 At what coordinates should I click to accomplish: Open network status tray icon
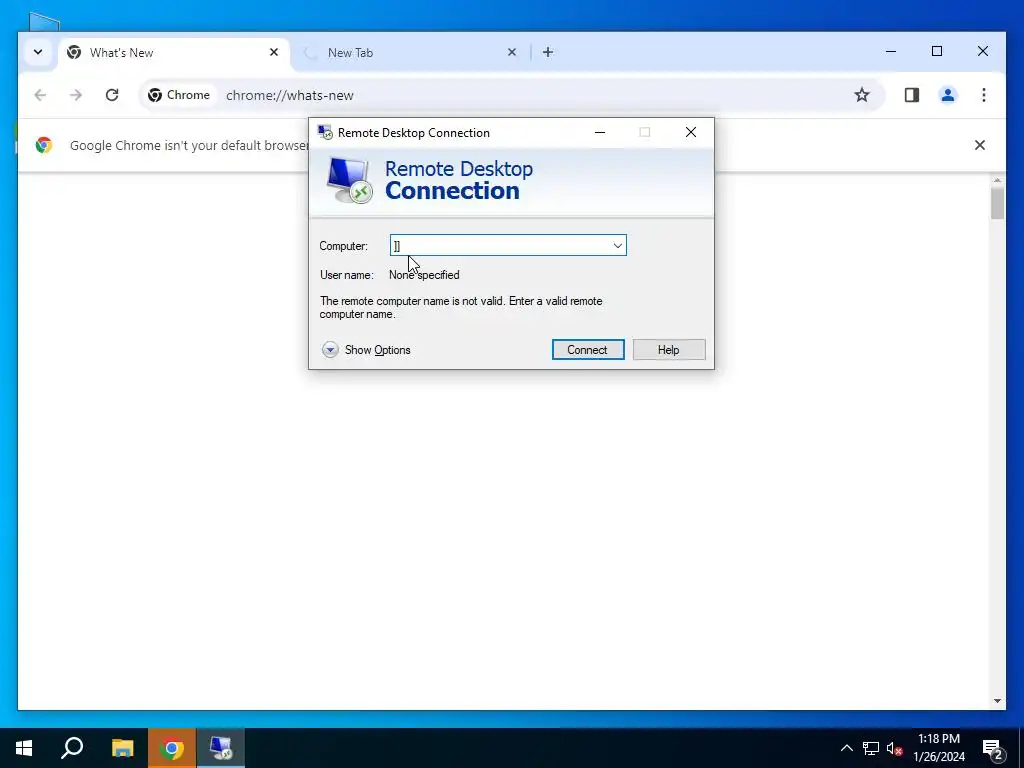coord(871,748)
